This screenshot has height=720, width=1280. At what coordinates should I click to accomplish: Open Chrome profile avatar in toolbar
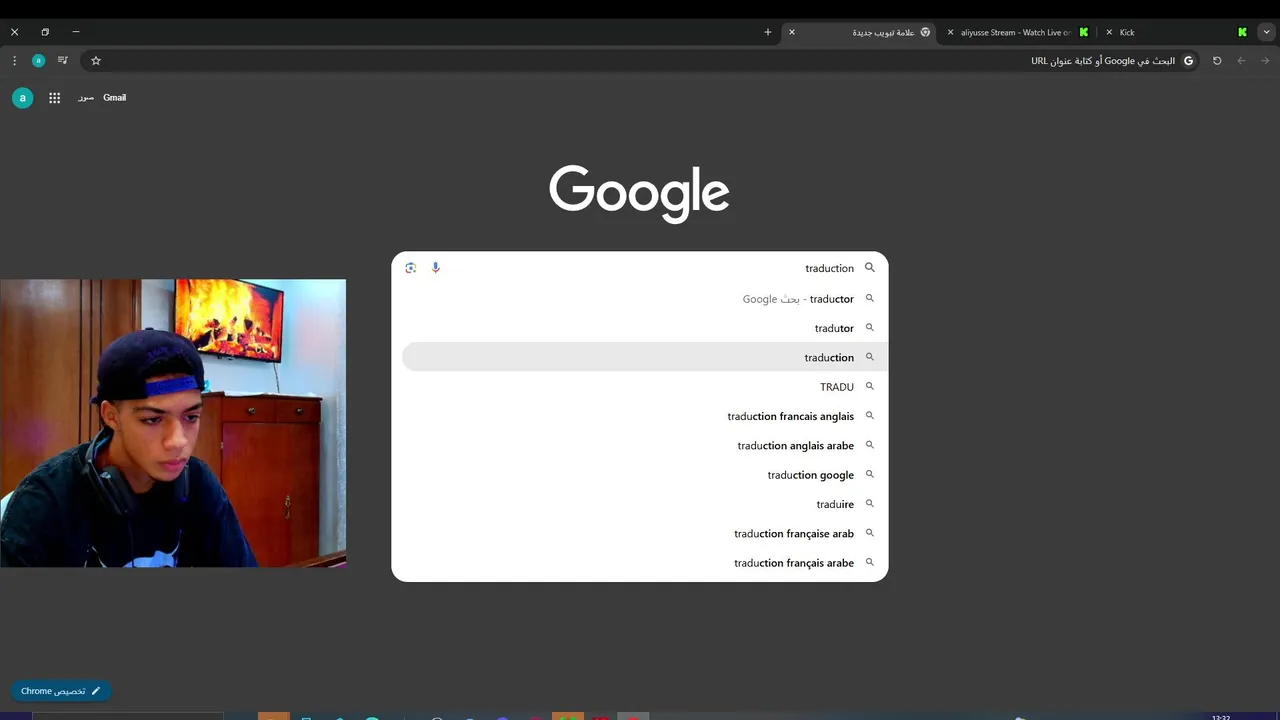(x=38, y=61)
